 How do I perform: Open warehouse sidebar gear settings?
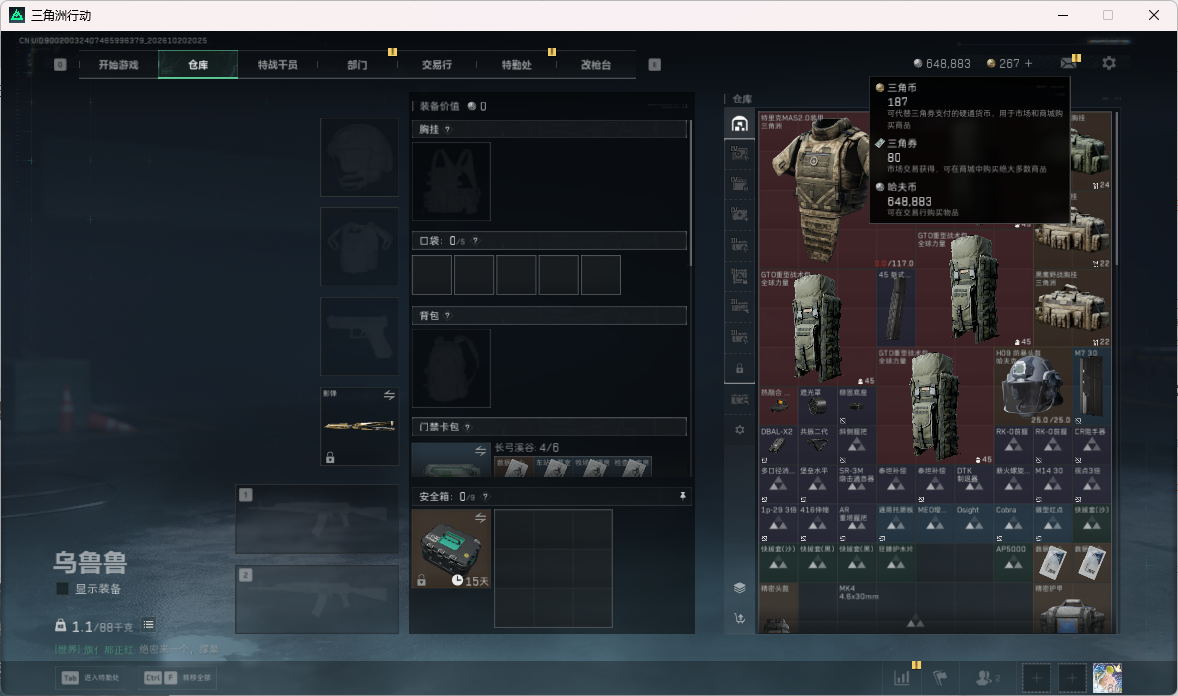739,430
